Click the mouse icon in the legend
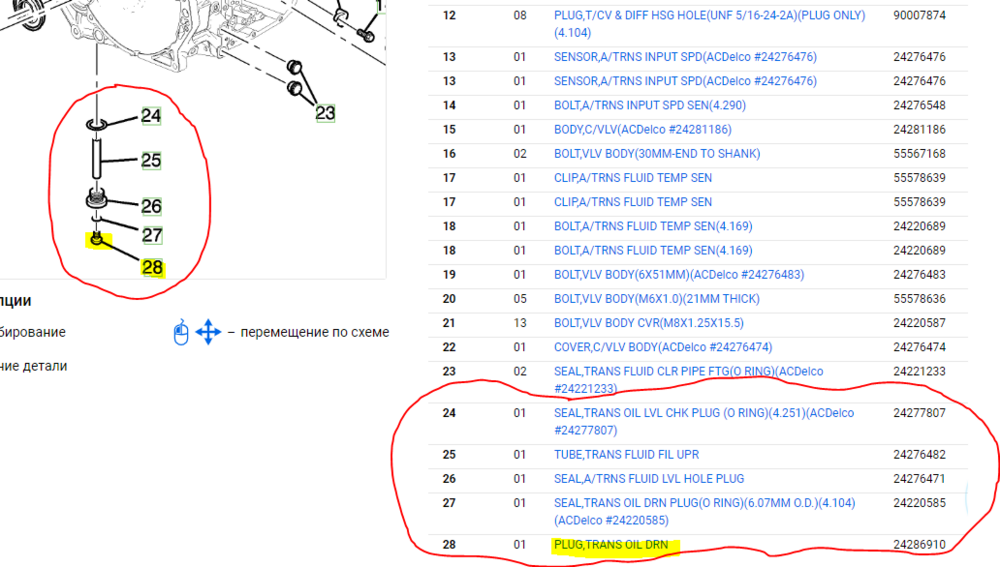1000x567 pixels. coord(180,332)
